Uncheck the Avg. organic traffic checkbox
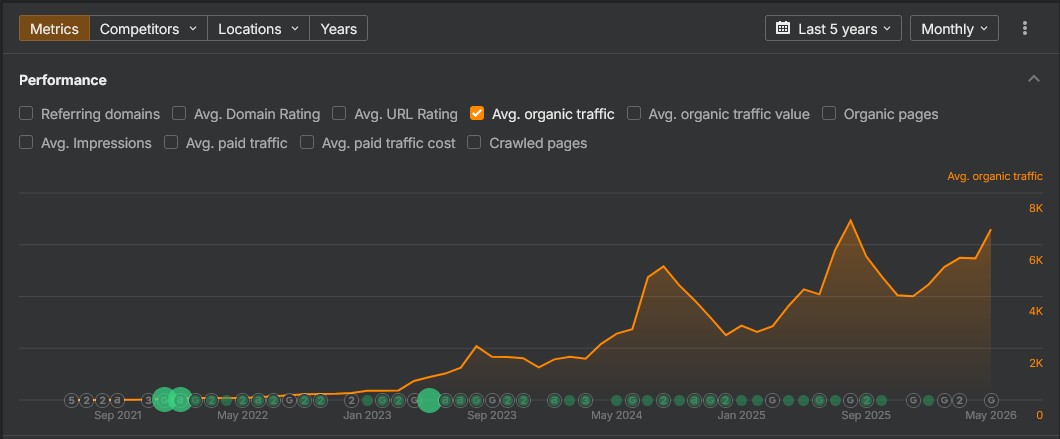This screenshot has width=1060, height=439. tap(477, 113)
